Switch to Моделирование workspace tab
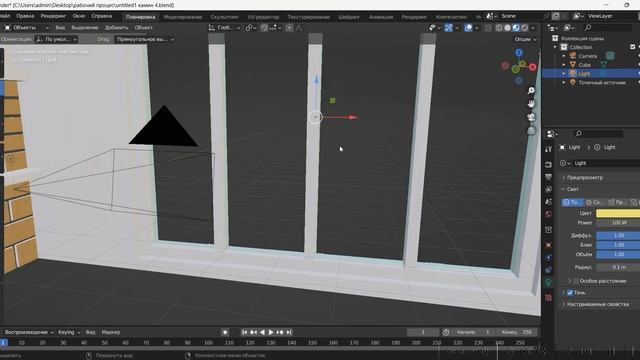Image resolution: width=640 pixels, height=360 pixels. [182, 17]
